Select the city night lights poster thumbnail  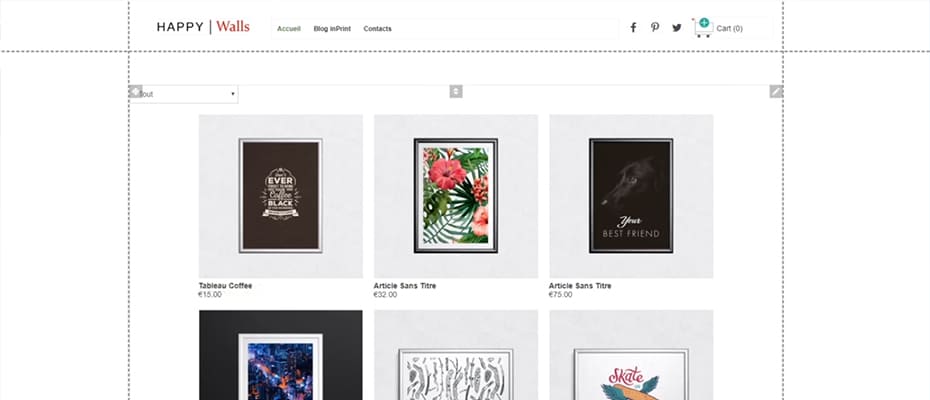pyautogui.click(x=281, y=355)
